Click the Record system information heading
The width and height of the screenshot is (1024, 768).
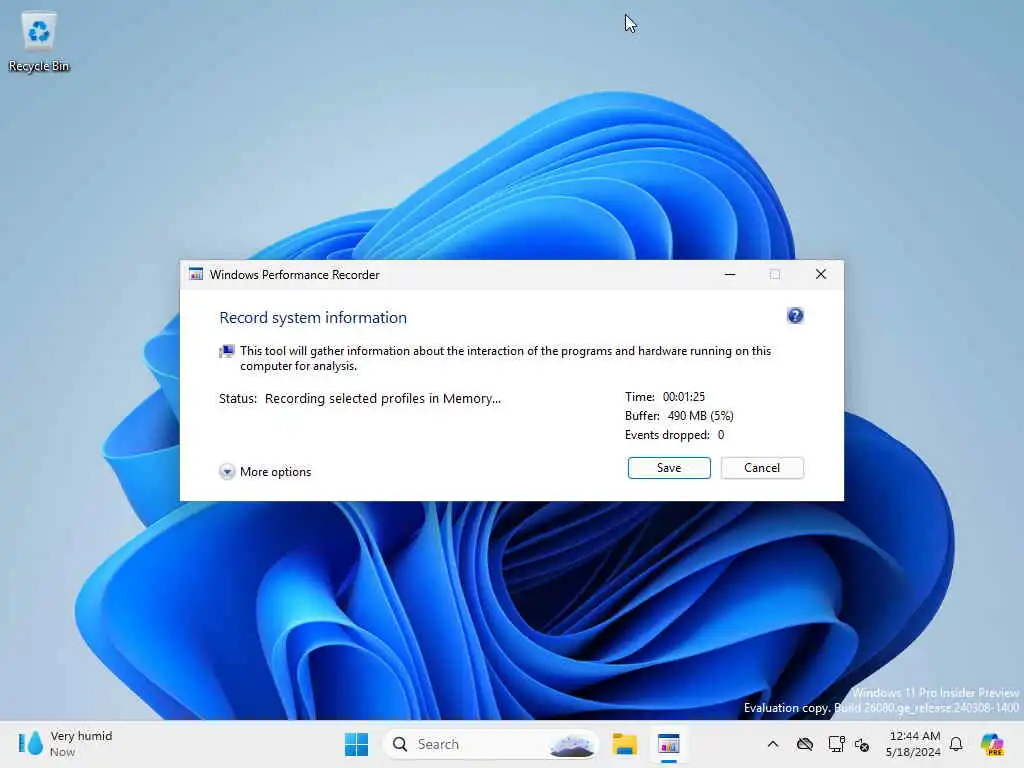(x=313, y=318)
